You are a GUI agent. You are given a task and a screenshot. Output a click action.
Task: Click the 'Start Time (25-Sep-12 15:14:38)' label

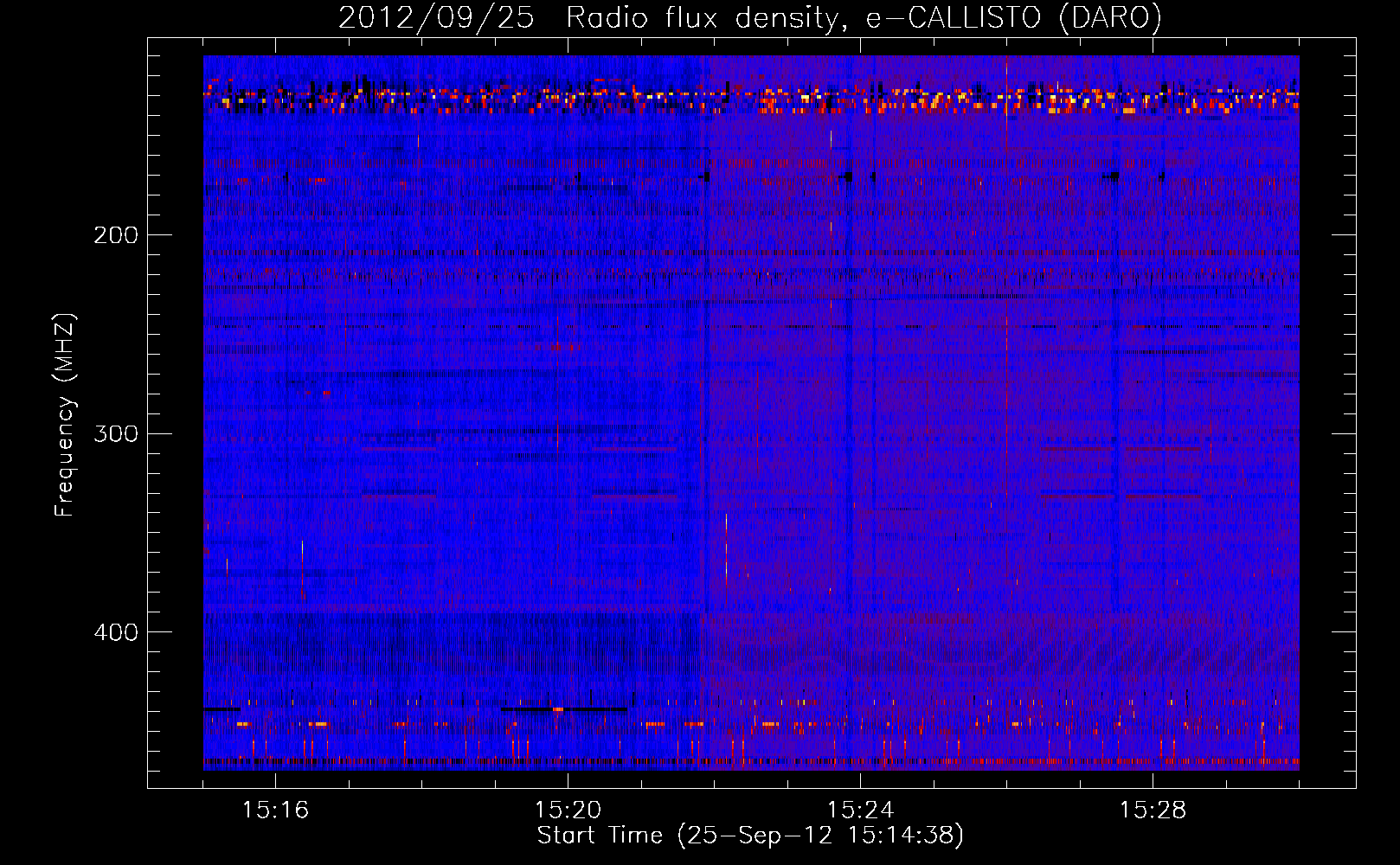click(750, 836)
